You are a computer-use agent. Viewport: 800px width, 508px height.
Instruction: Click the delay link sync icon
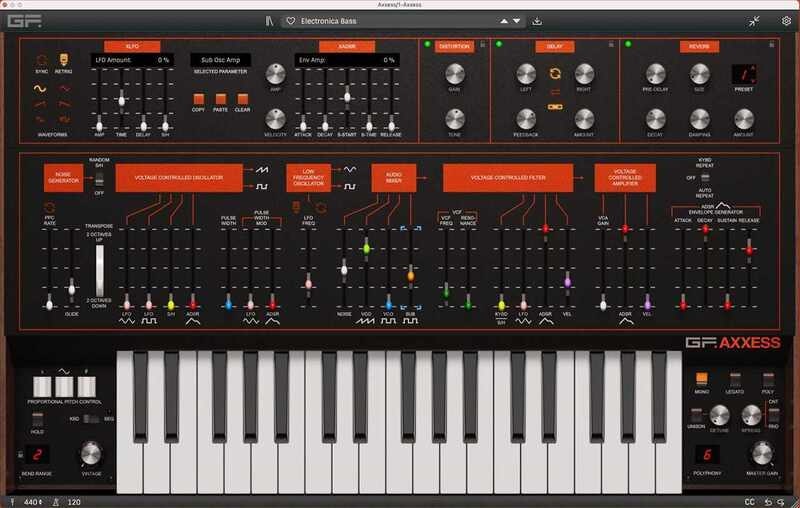tap(555, 73)
